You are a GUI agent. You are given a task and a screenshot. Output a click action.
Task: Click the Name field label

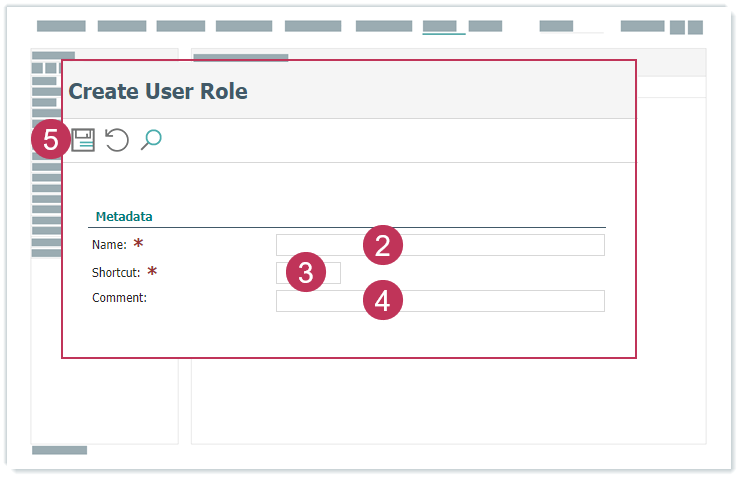[x=109, y=245]
